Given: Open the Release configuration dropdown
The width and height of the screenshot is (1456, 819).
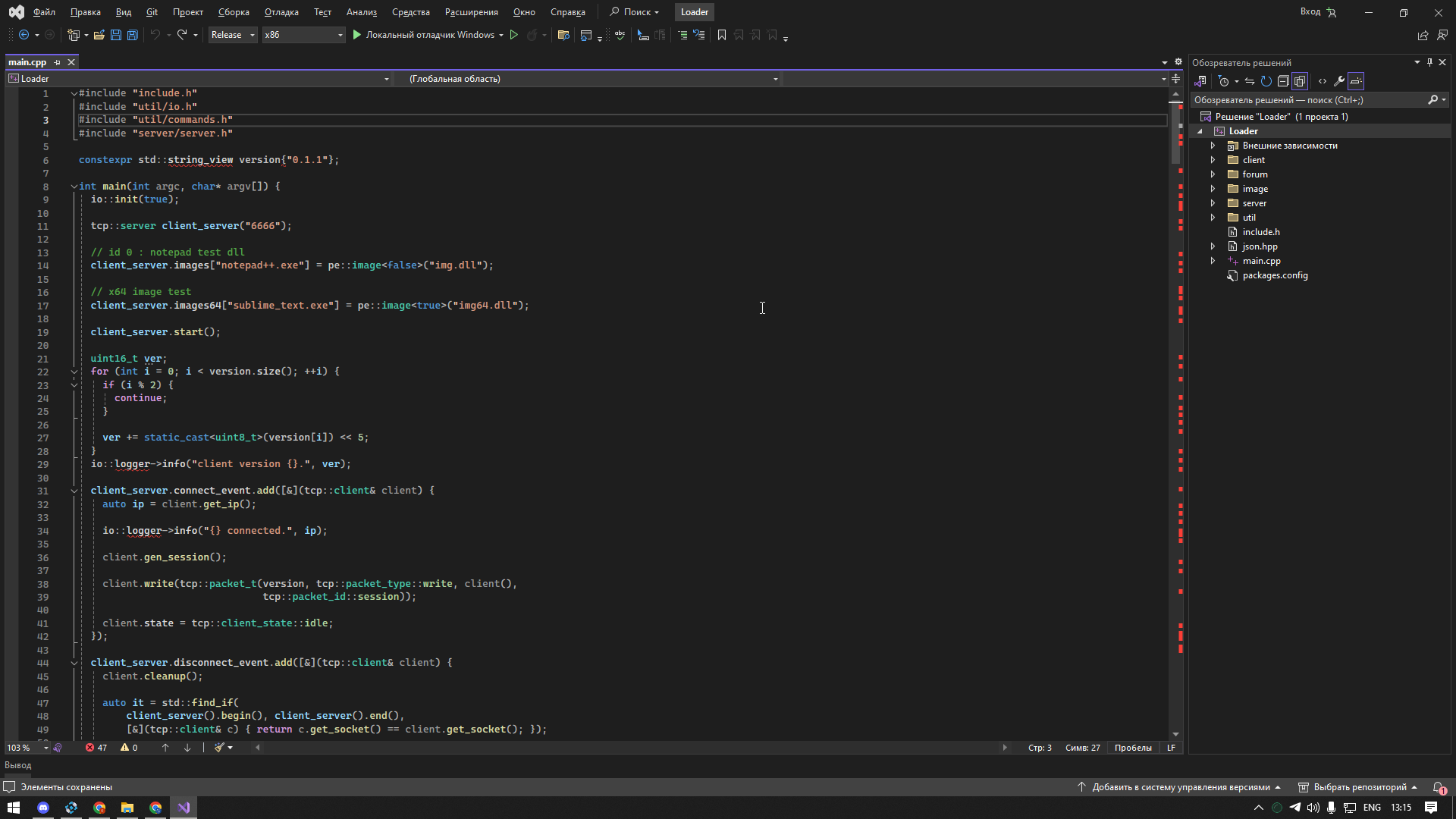Looking at the screenshot, I should (x=233, y=35).
